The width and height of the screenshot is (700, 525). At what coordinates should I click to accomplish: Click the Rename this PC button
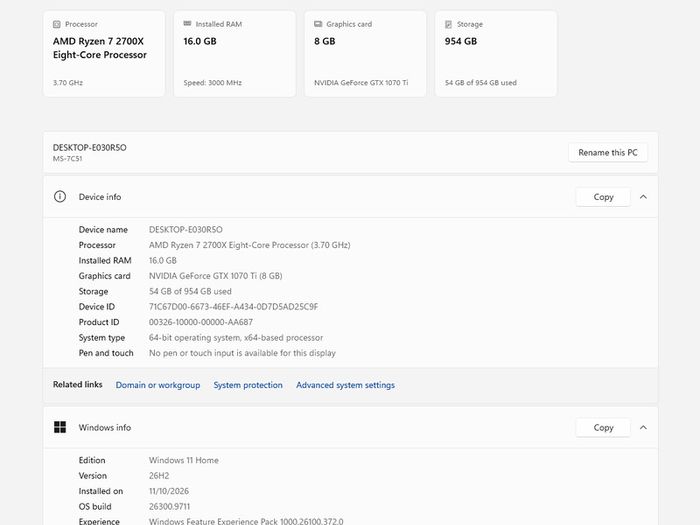click(608, 152)
